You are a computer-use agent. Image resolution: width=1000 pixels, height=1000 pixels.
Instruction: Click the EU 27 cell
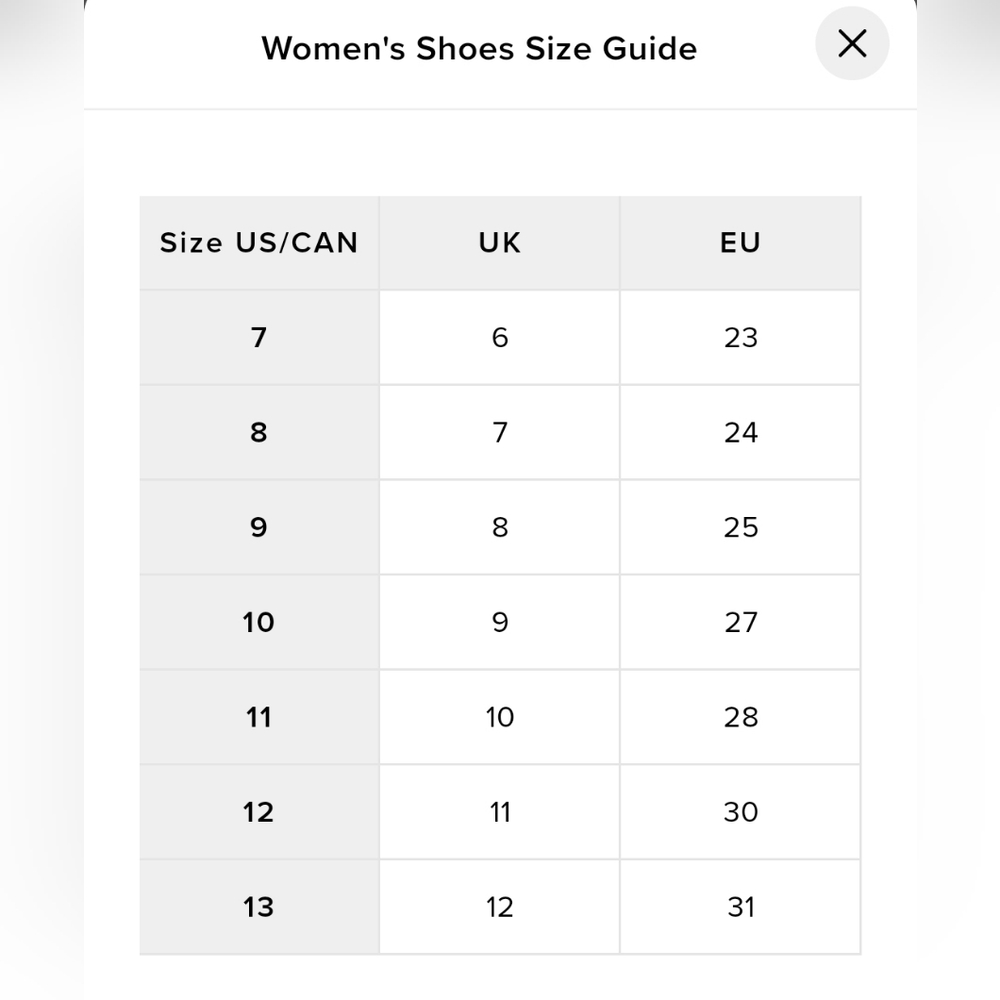pyautogui.click(x=740, y=622)
